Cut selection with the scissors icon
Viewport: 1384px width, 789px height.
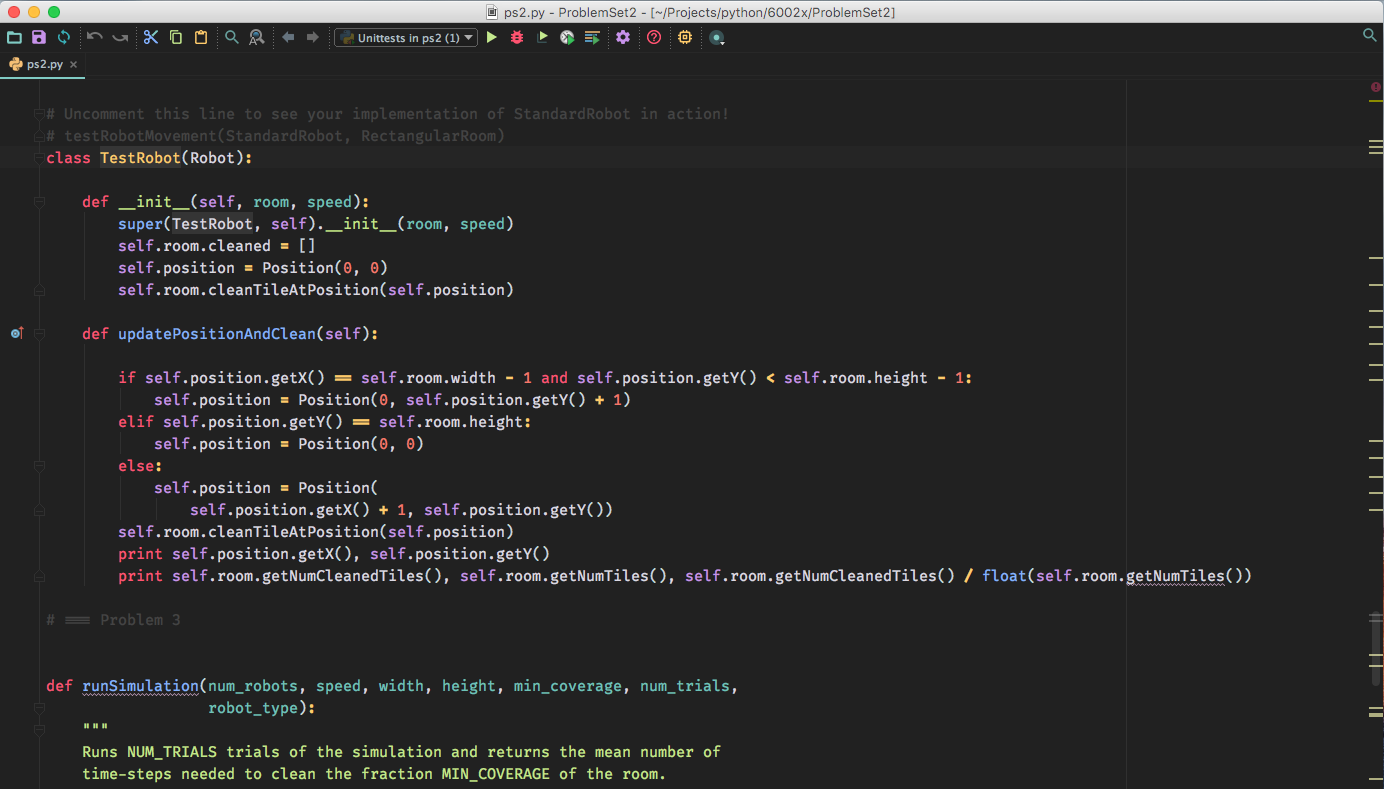click(x=151, y=37)
